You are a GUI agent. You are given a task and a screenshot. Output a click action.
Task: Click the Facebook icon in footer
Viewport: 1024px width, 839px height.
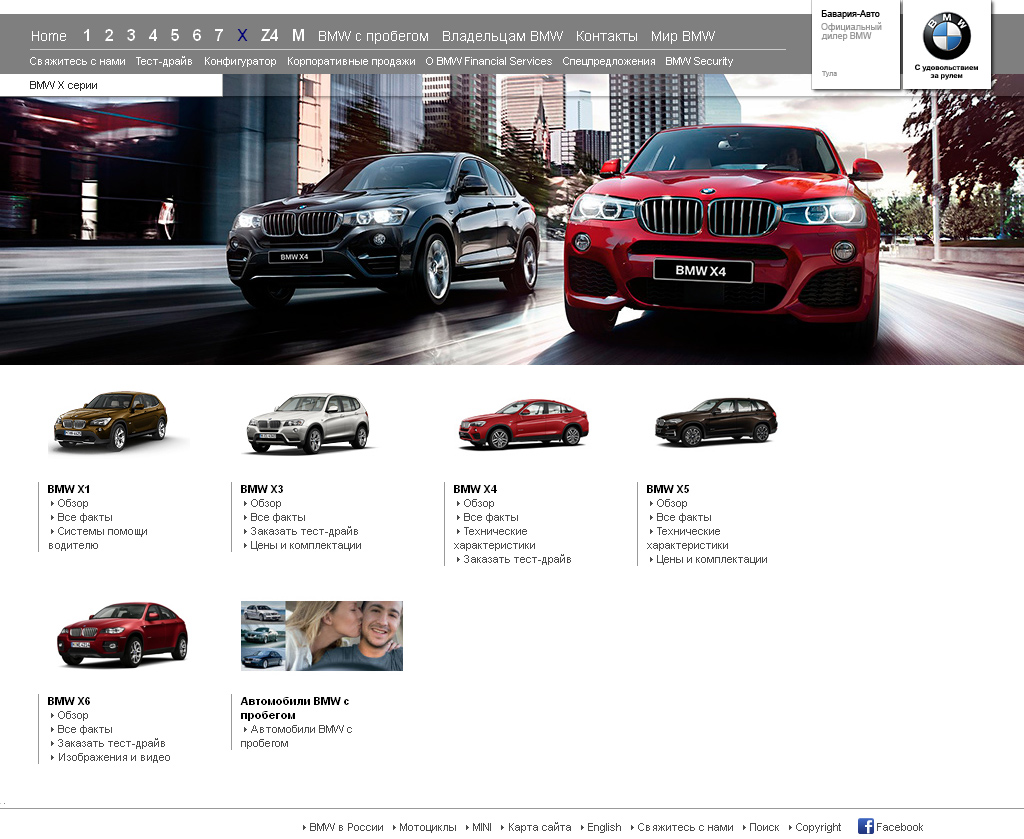click(x=865, y=826)
